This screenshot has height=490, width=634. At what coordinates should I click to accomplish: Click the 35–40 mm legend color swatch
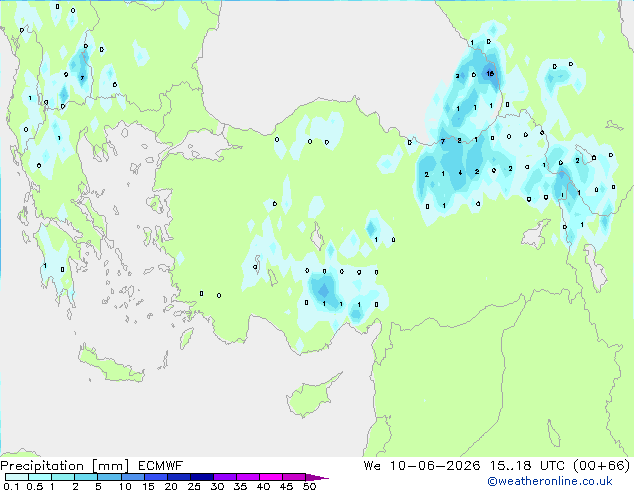coord(247,477)
